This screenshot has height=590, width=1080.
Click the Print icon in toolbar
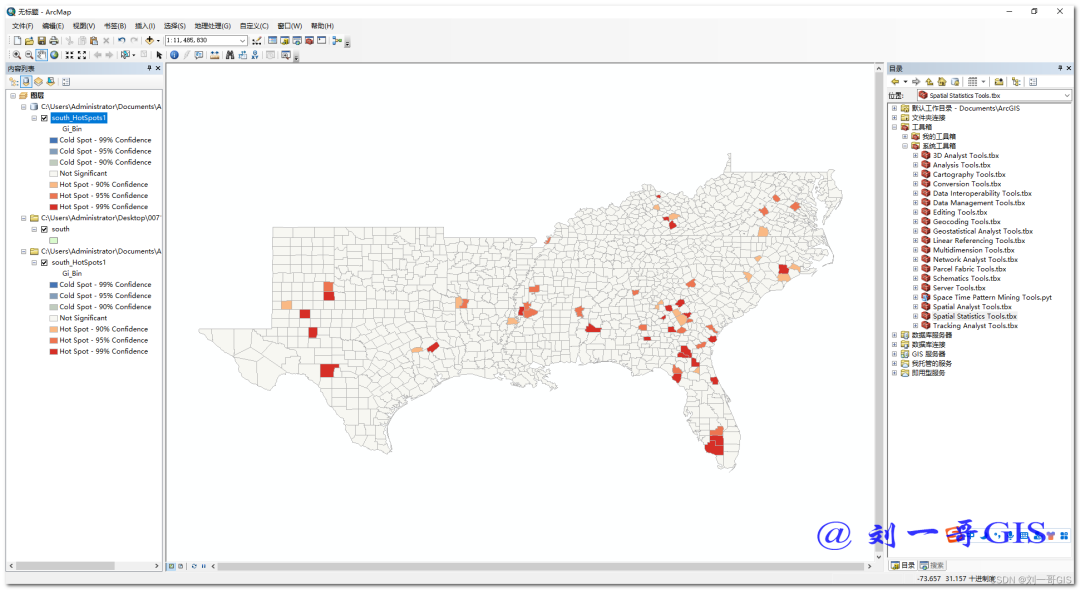click(x=53, y=41)
